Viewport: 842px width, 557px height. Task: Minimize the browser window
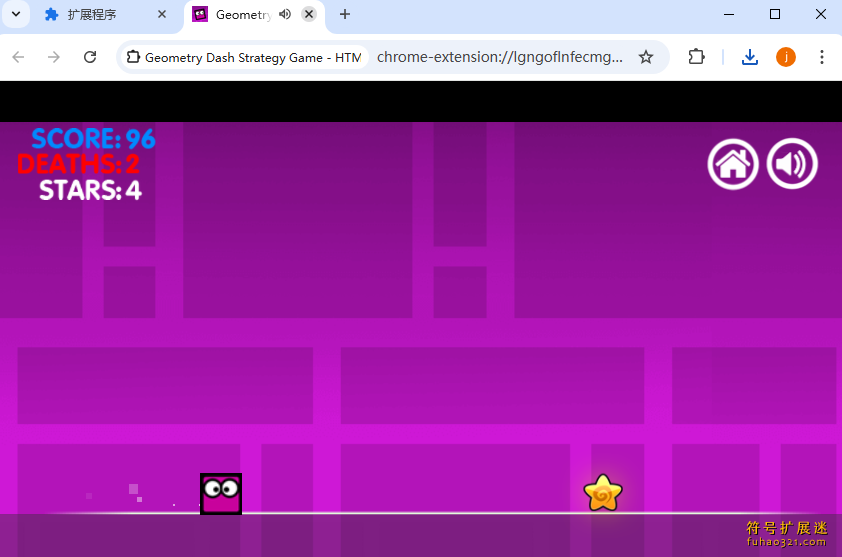tap(729, 15)
